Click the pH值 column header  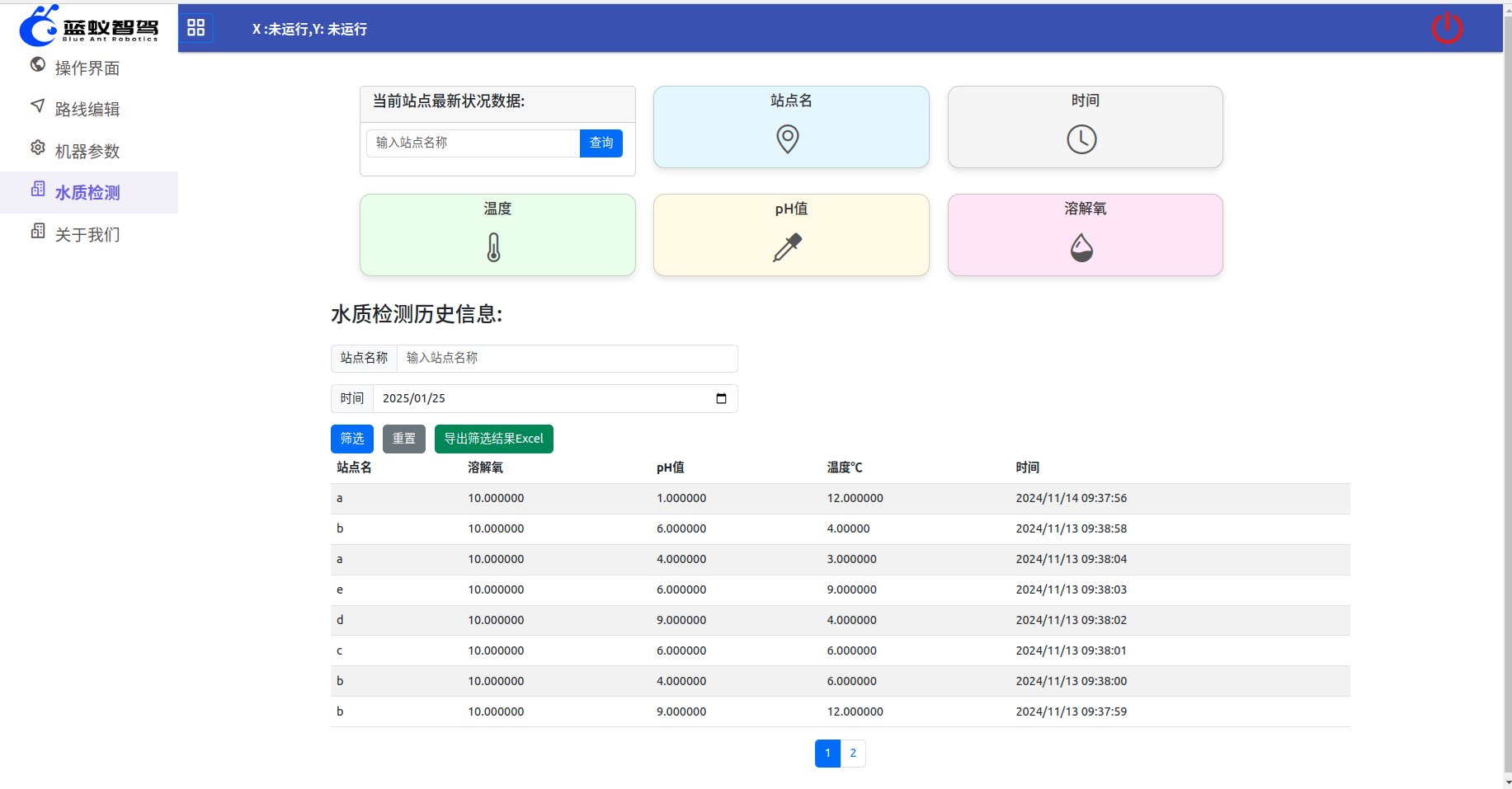[x=671, y=467]
